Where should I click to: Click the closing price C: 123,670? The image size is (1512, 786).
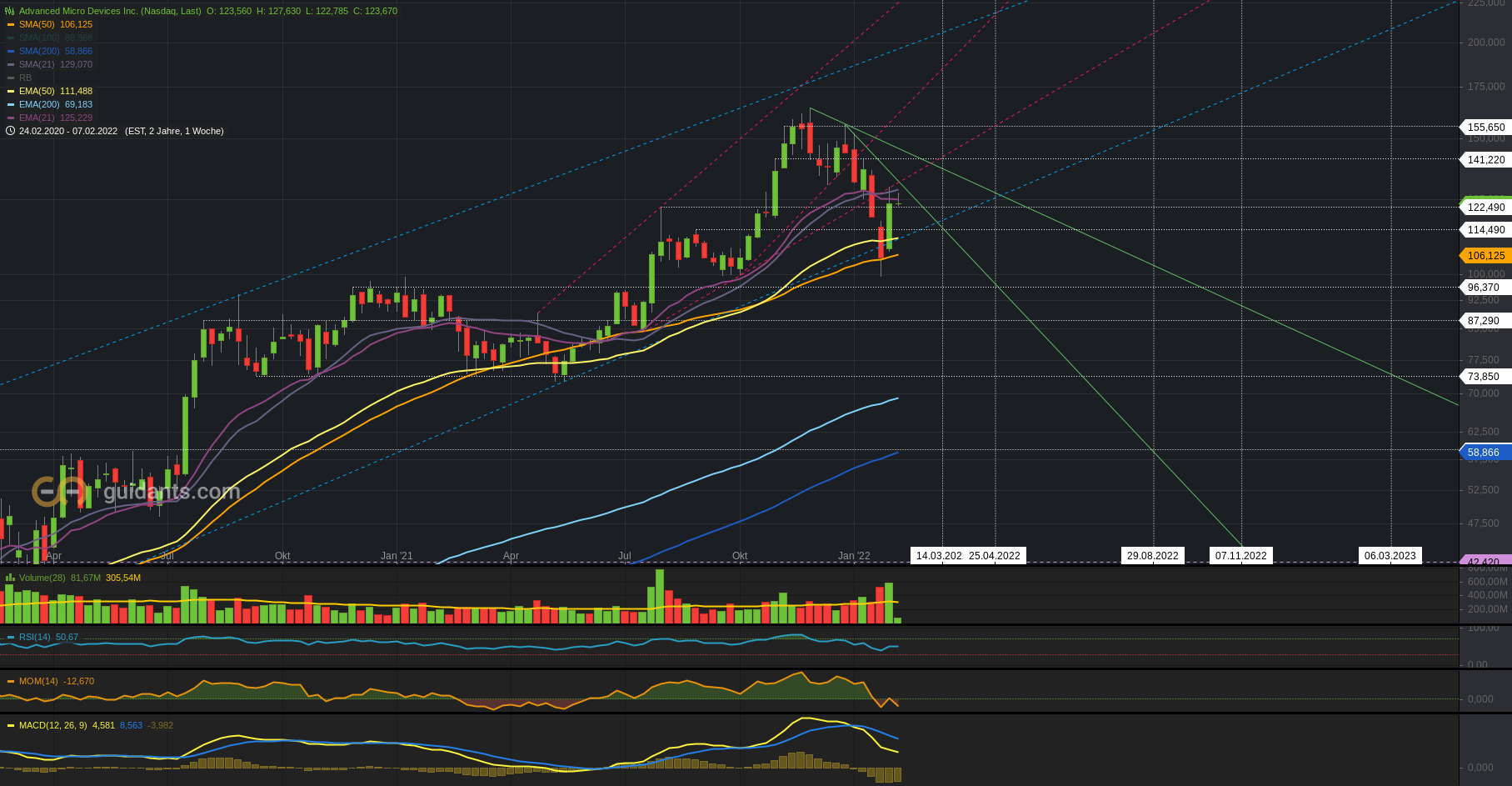pos(375,11)
